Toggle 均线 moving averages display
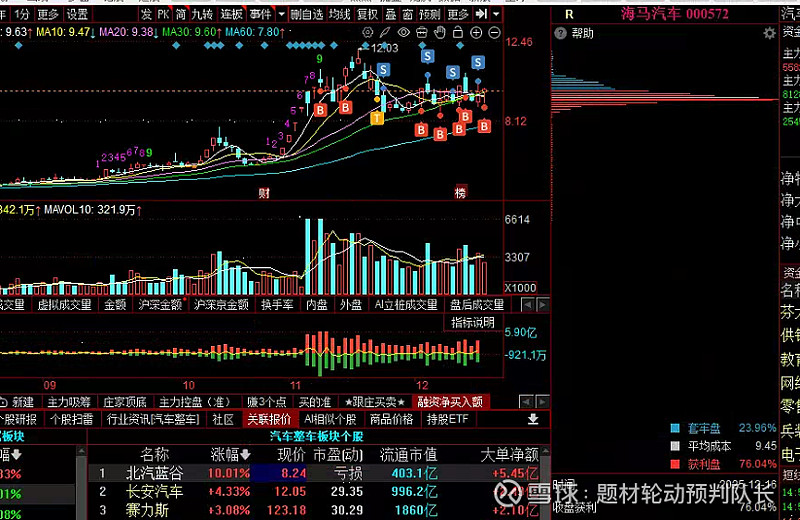The width and height of the screenshot is (800, 520). point(339,14)
